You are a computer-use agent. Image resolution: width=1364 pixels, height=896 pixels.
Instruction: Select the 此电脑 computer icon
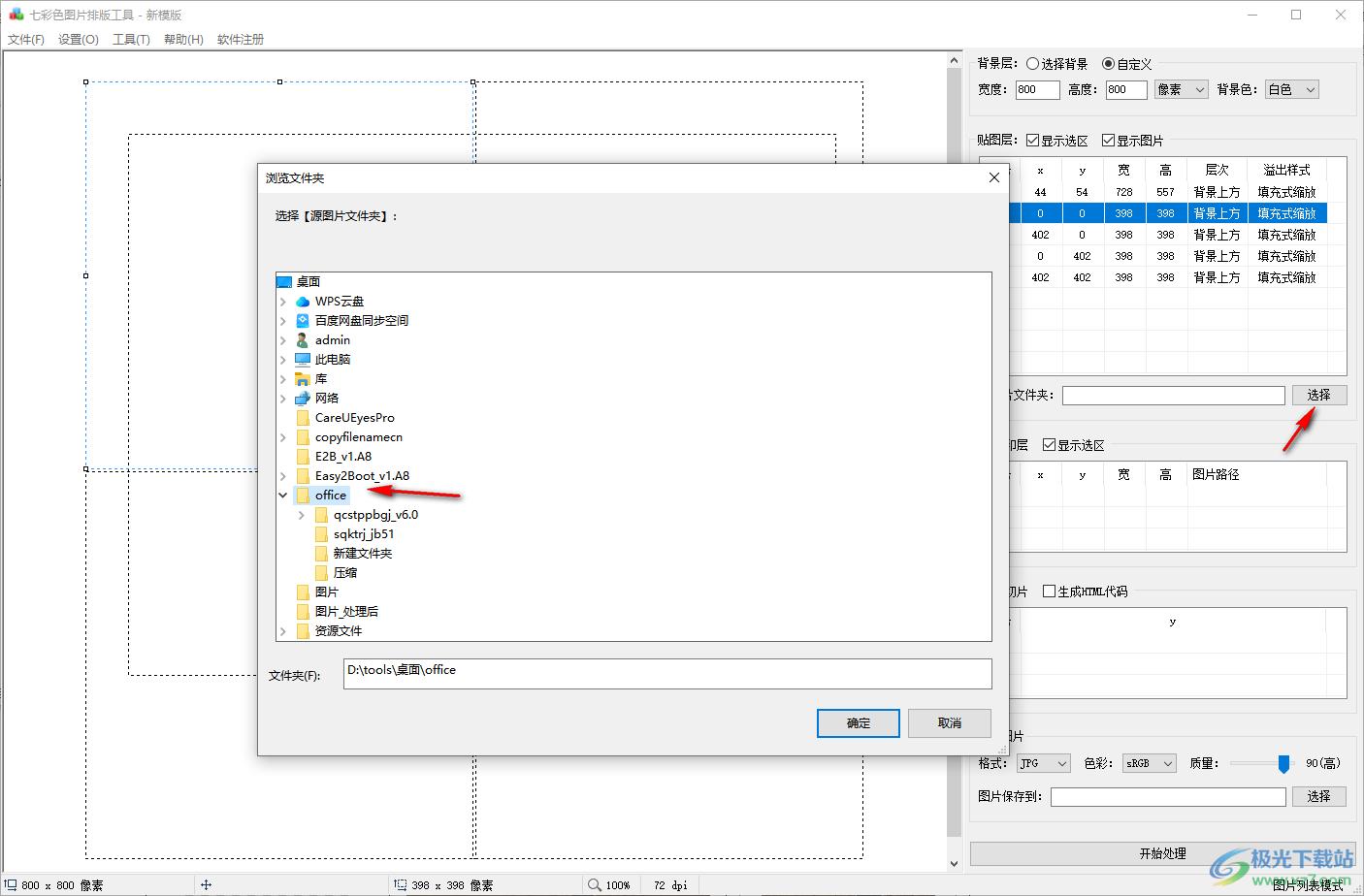pyautogui.click(x=303, y=360)
